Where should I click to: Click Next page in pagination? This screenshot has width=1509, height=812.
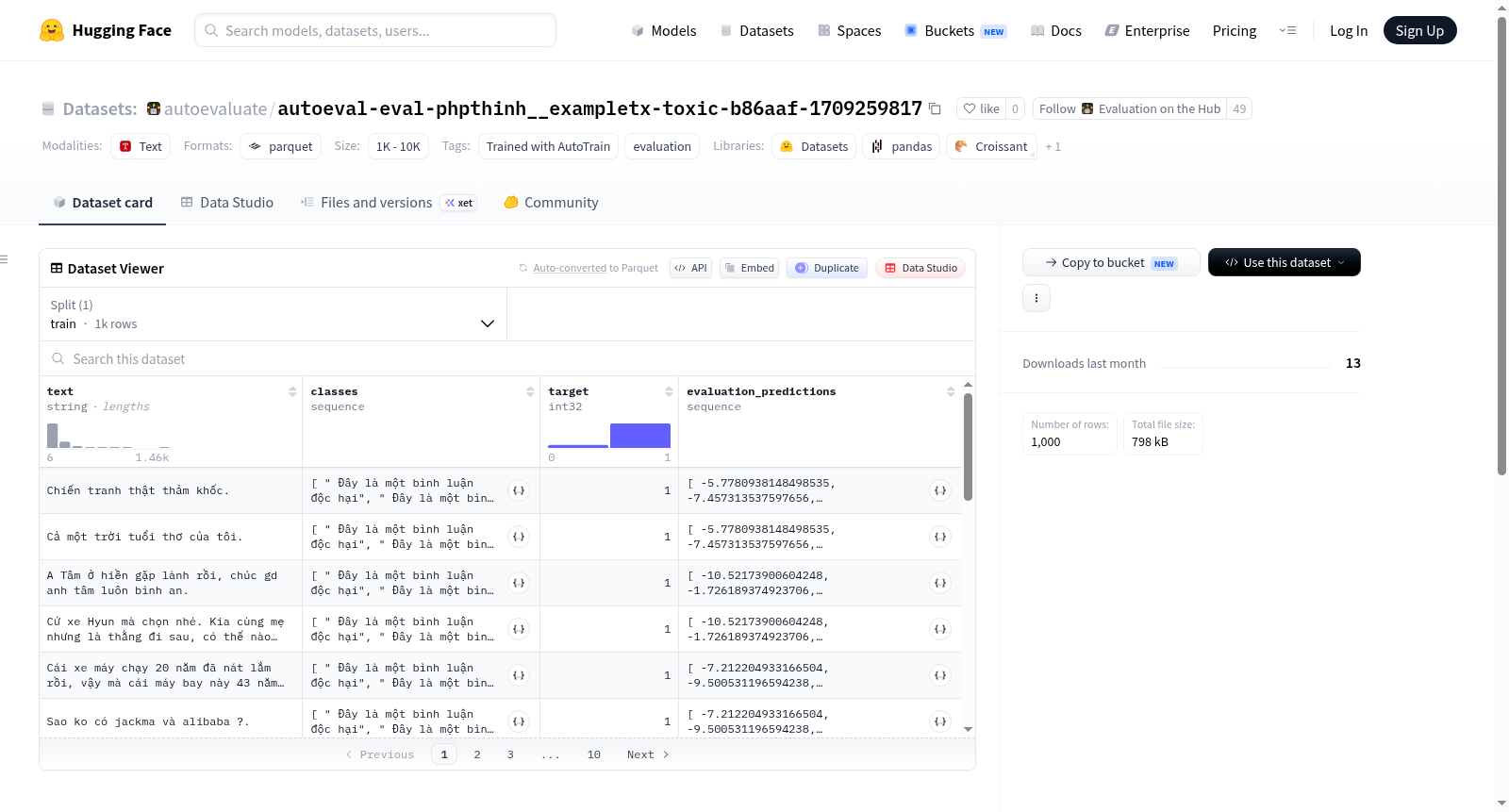coord(648,754)
